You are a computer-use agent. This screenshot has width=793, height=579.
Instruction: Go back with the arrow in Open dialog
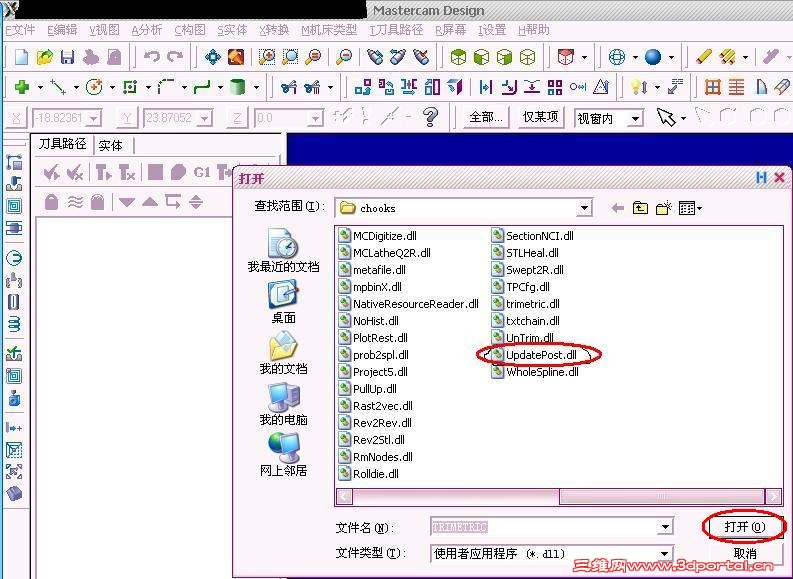[618, 208]
